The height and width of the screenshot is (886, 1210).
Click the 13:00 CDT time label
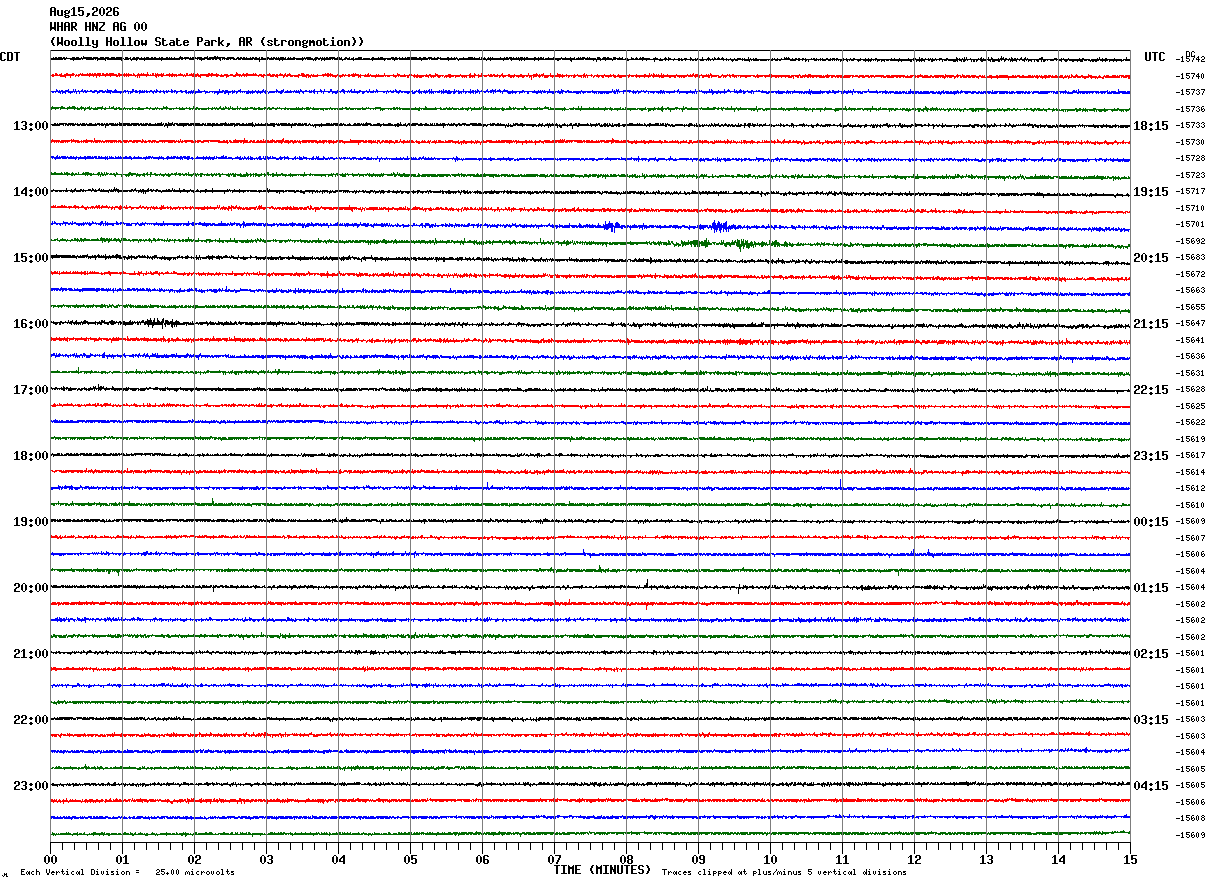30,126
